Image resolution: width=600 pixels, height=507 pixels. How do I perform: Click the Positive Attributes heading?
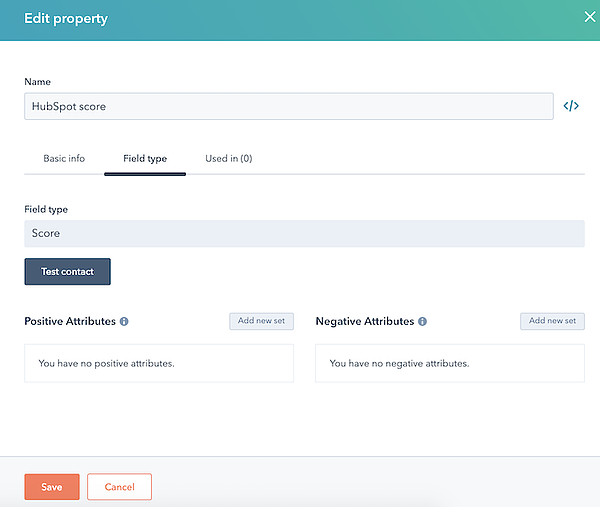70,321
